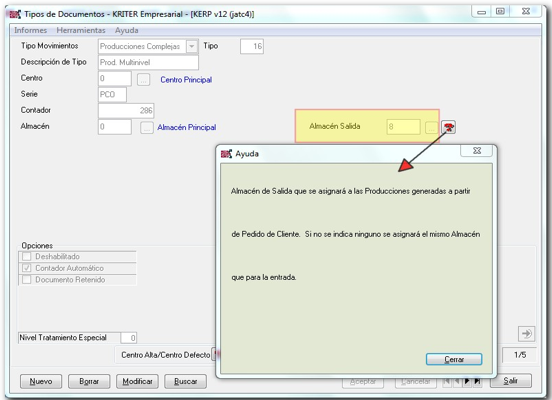Screen dimensions: 552x400
Task: Toggle the Contador Automático checkbox
Action: (26, 268)
